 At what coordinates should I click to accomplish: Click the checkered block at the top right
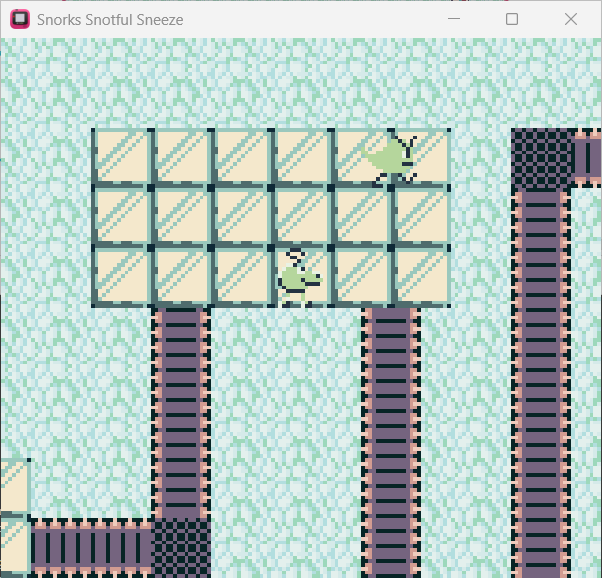tap(541, 159)
